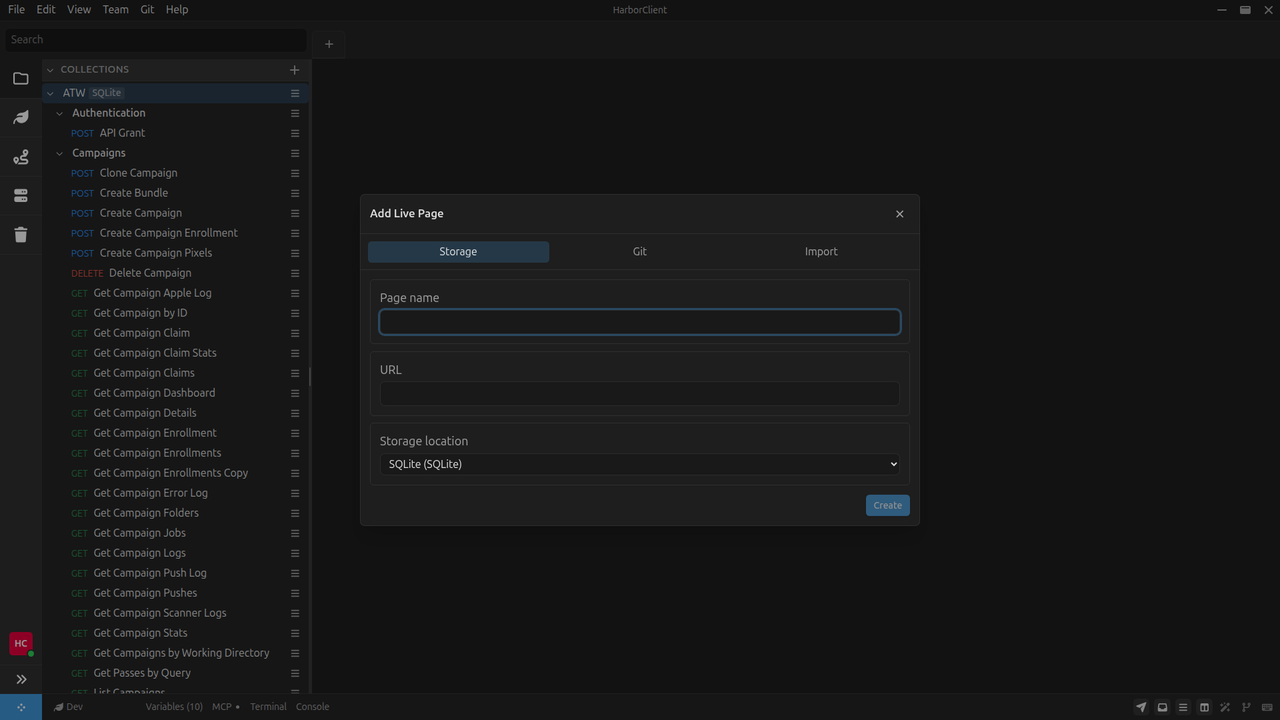Select the POST Create Campaign Enrollment request
The image size is (1280, 720).
pyautogui.click(x=176, y=233)
